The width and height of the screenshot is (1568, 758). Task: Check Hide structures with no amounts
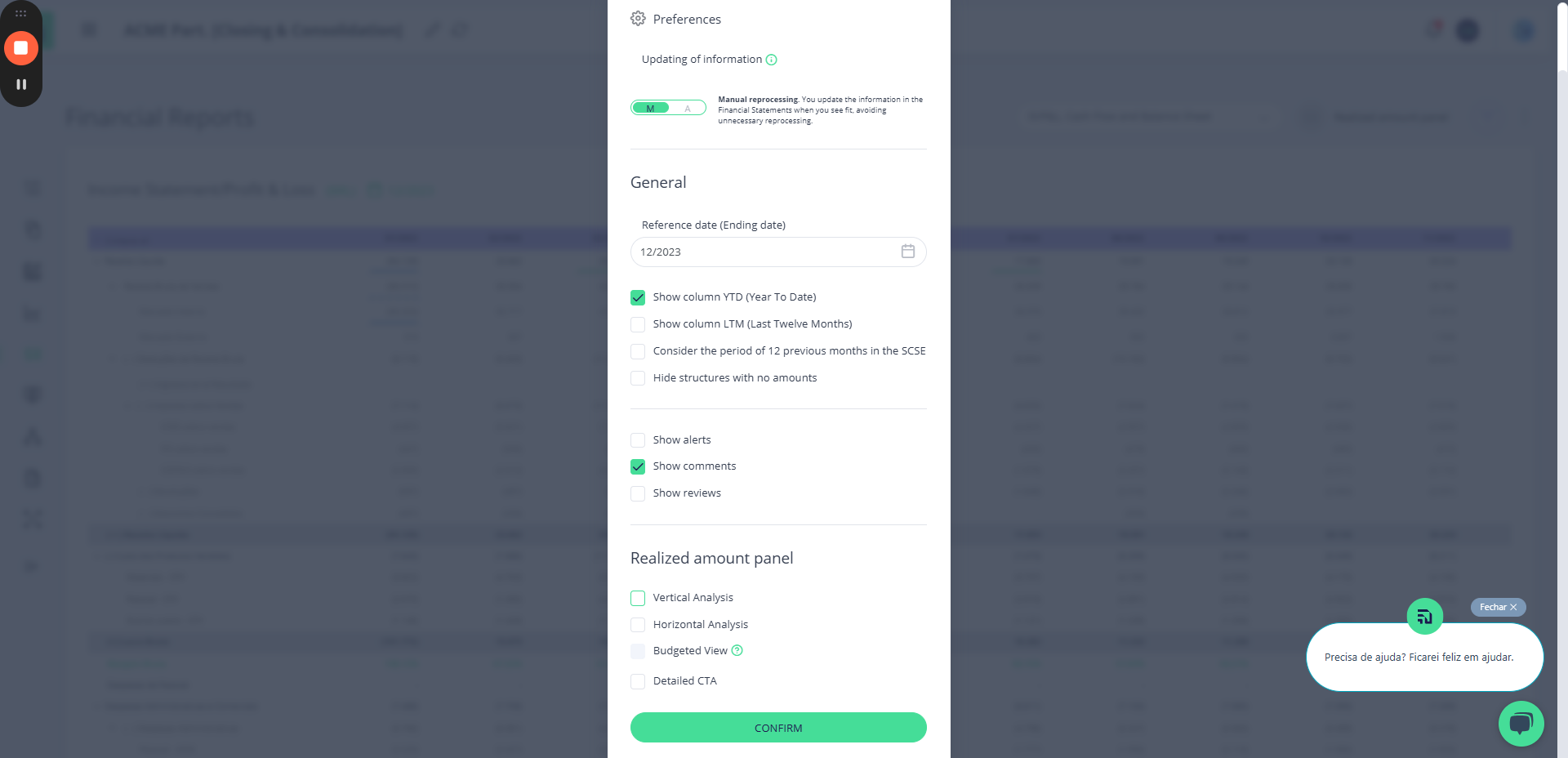(638, 378)
